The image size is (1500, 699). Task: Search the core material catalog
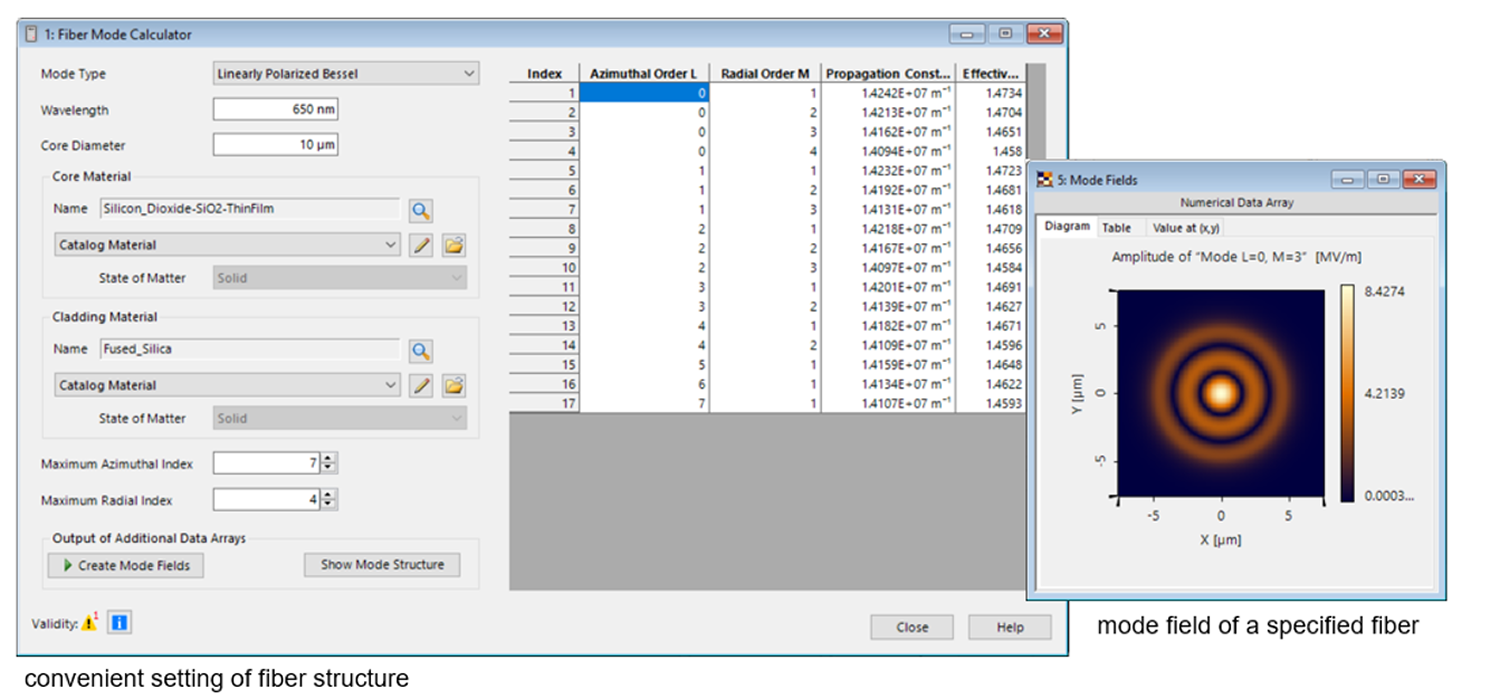tap(421, 211)
